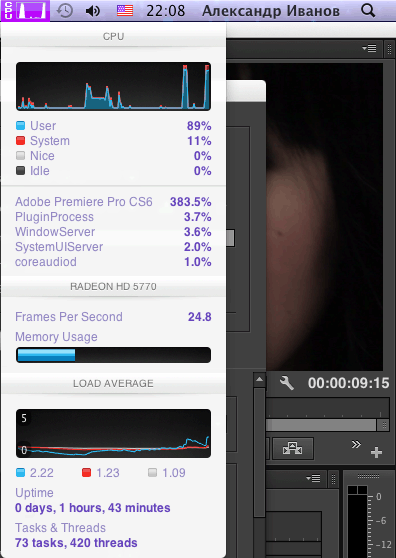Open the wrench settings button in Premiere
The image size is (396, 558).
tap(287, 383)
